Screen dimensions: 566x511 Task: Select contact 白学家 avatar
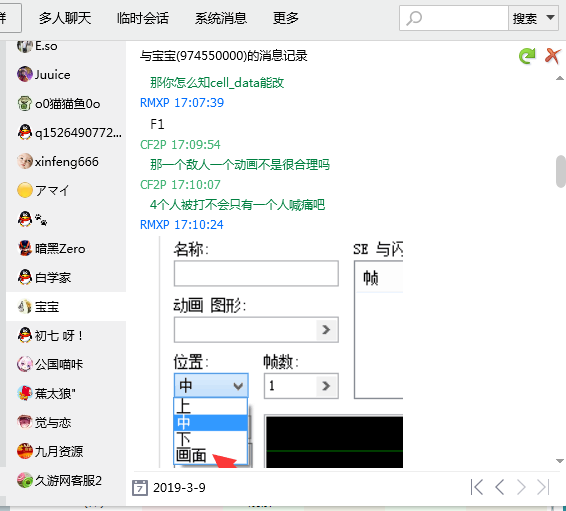(25, 277)
